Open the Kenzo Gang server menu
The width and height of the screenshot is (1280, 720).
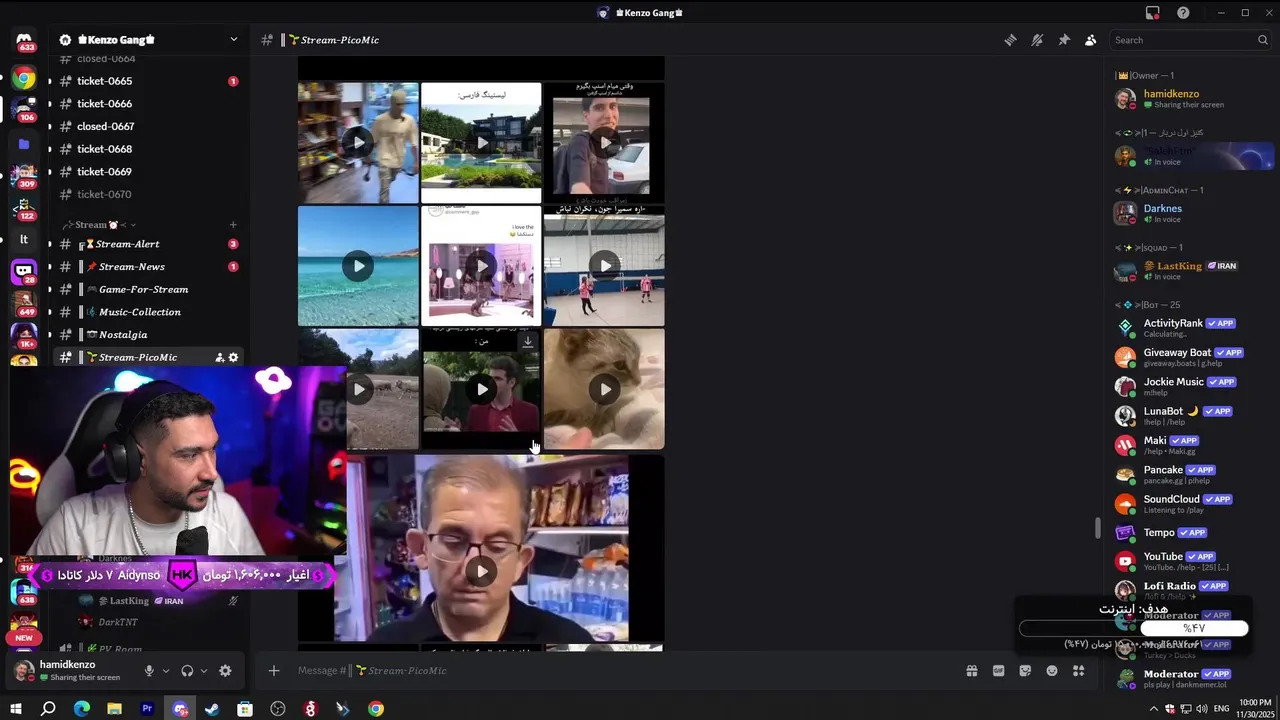pyautogui.click(x=149, y=40)
